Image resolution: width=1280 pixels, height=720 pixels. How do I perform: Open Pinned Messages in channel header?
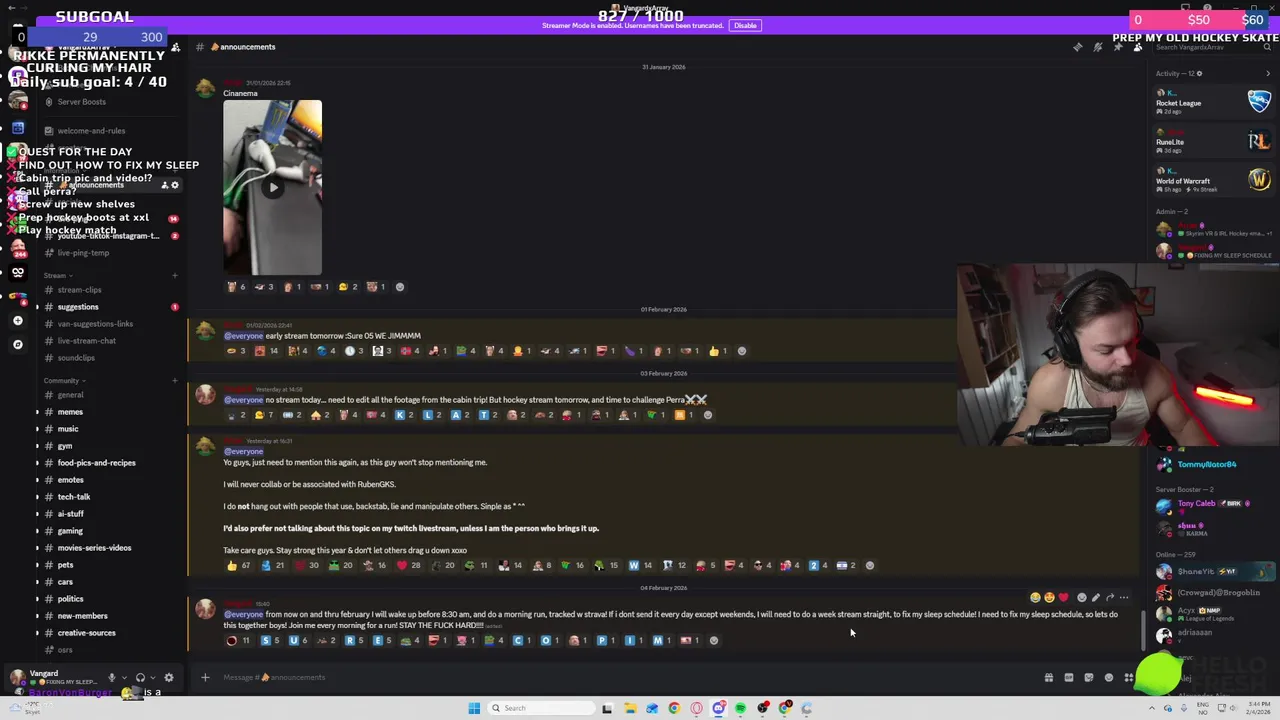click(1118, 47)
